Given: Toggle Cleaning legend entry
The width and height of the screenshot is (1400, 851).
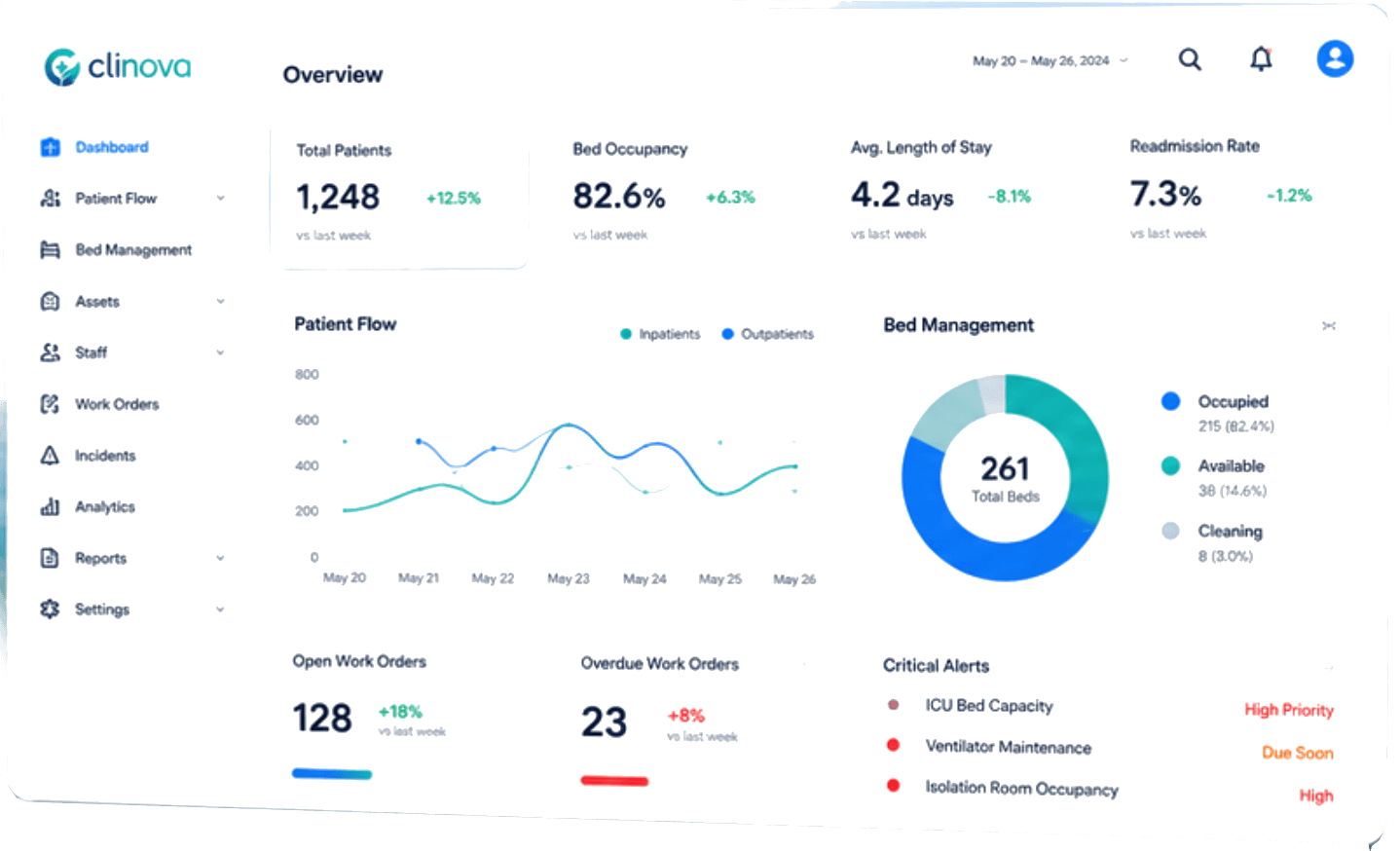Looking at the screenshot, I should 1213,532.
